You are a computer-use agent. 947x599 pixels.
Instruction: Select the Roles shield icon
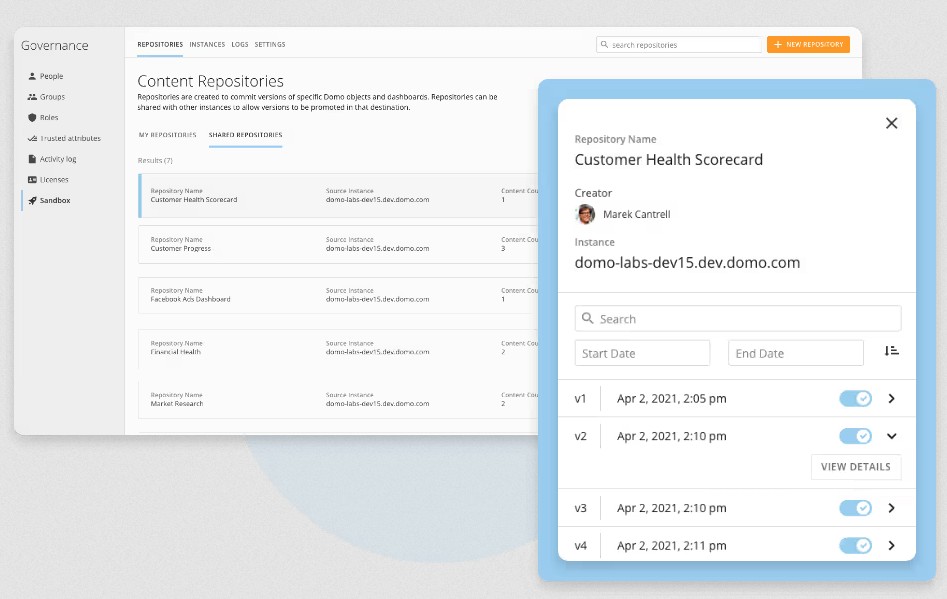point(32,118)
